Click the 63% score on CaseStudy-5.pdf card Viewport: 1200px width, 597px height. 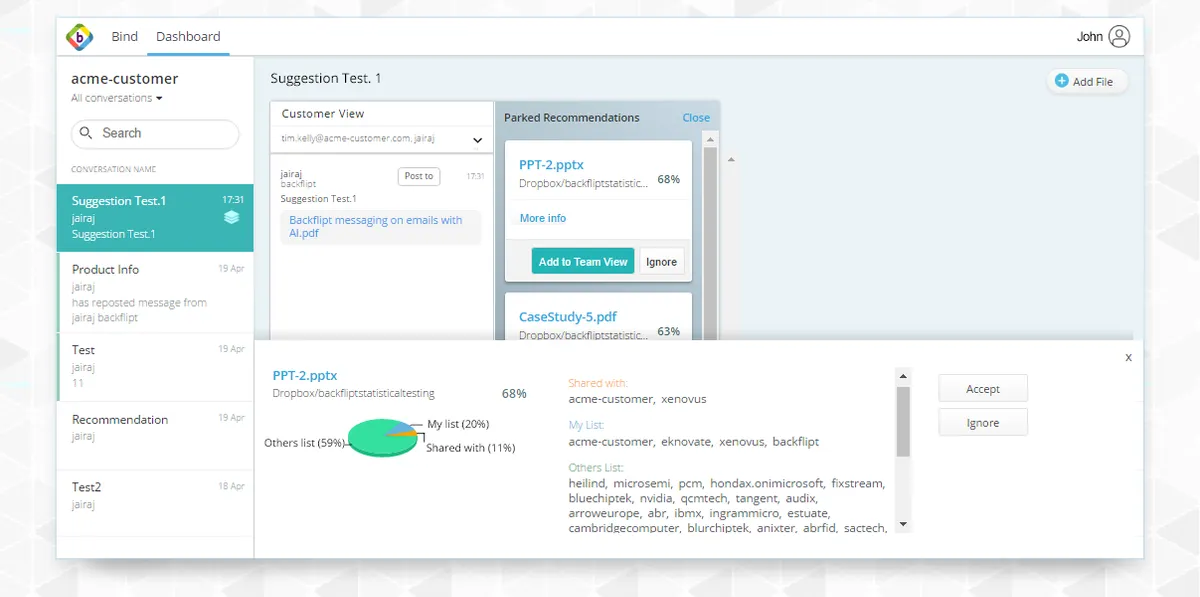pyautogui.click(x=668, y=331)
